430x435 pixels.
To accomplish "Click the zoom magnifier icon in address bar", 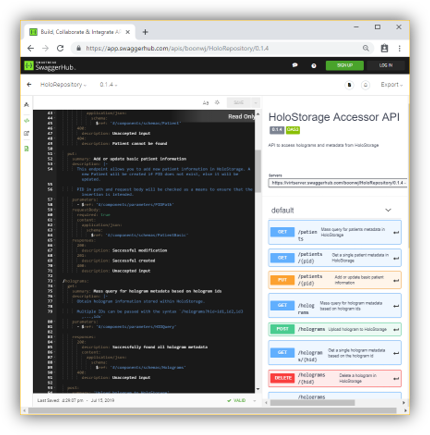I will 366,48.
